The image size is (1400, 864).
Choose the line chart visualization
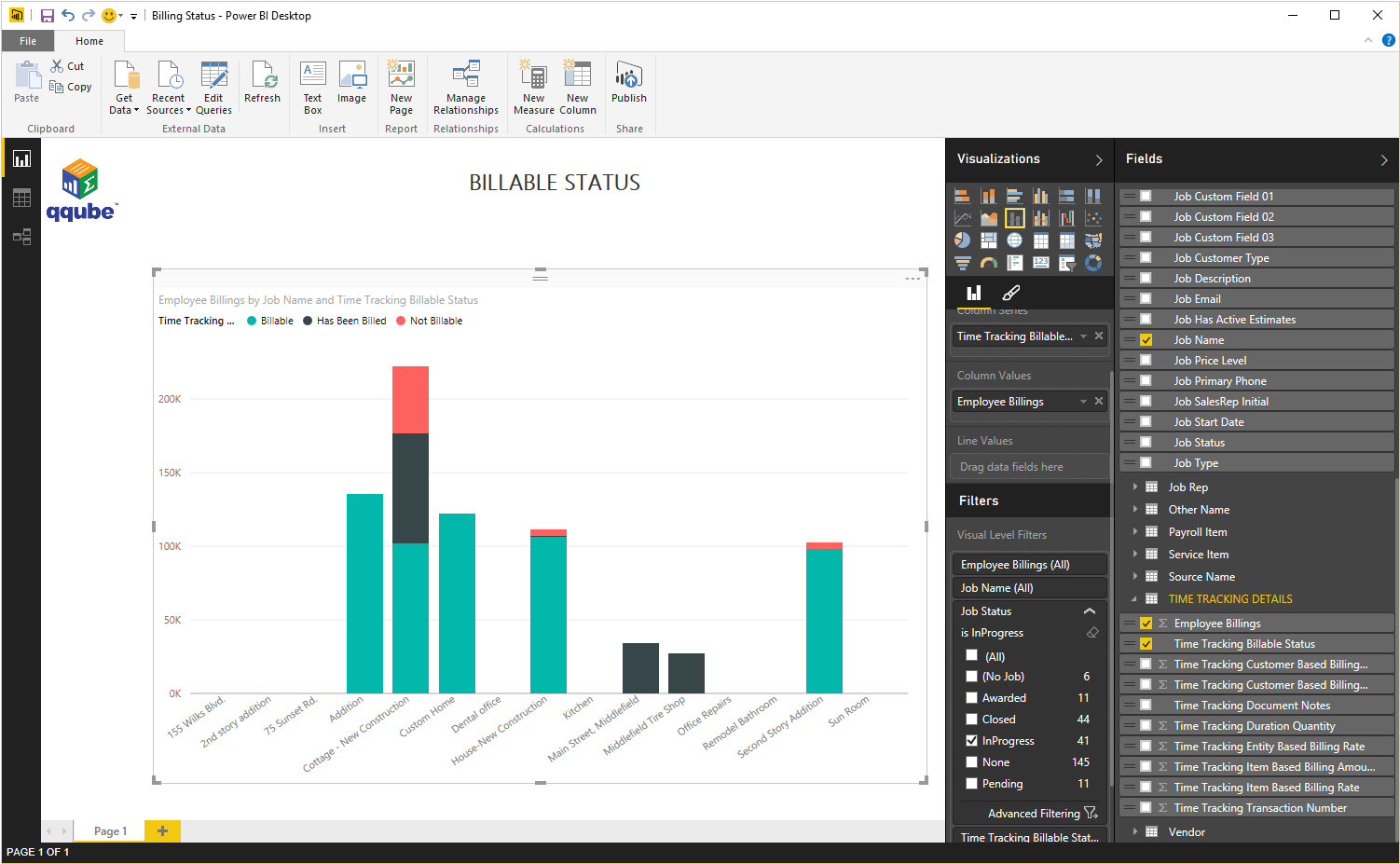[x=963, y=218]
